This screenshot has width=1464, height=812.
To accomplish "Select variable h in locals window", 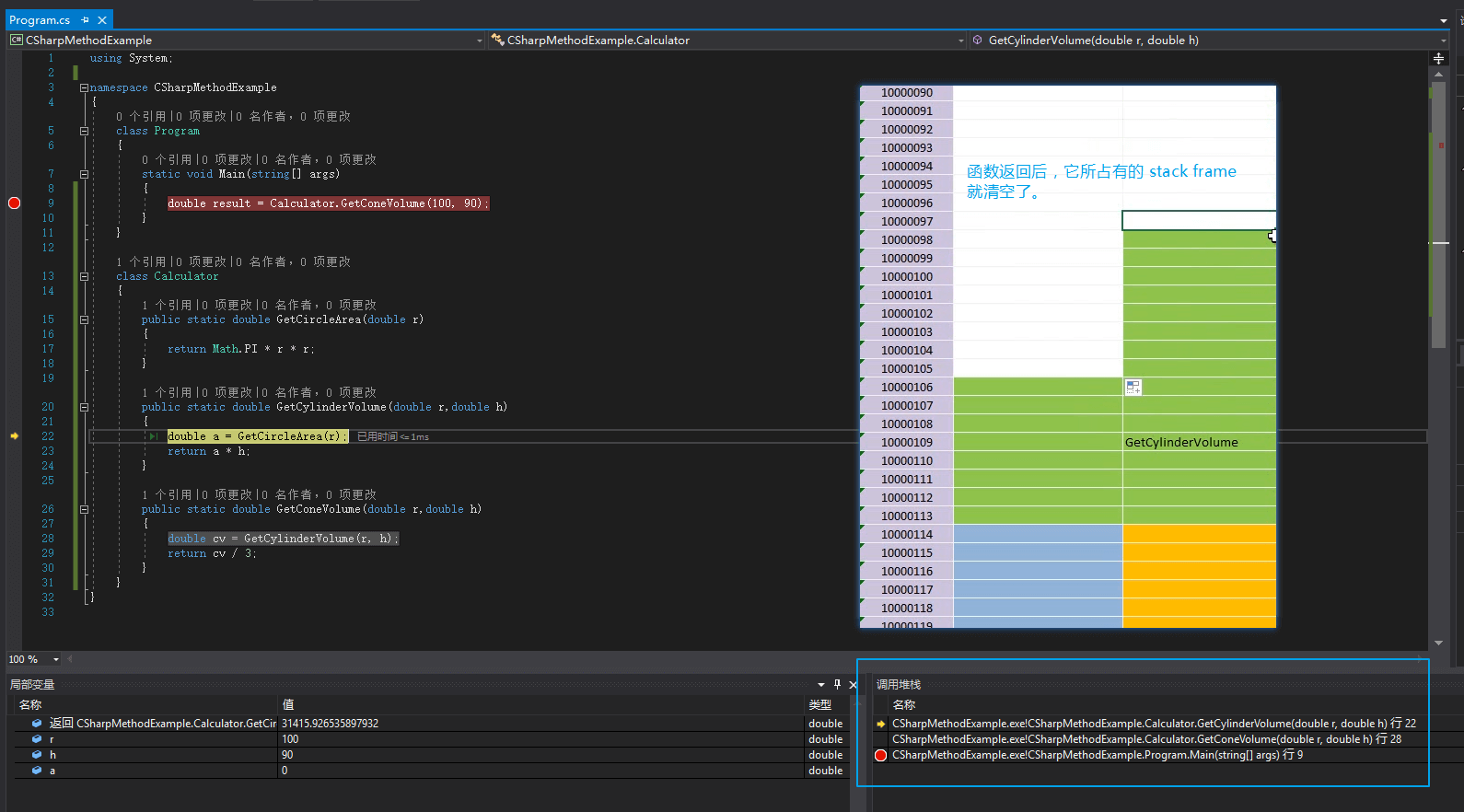I will [x=52, y=755].
